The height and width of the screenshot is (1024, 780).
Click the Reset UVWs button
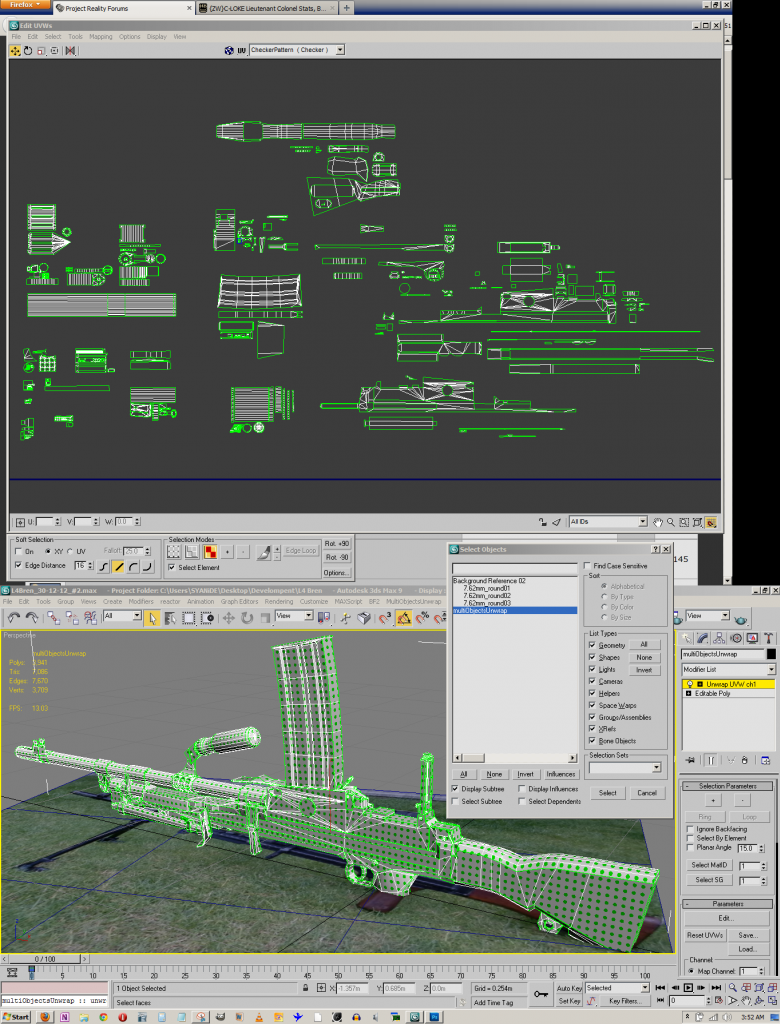pyautogui.click(x=704, y=935)
